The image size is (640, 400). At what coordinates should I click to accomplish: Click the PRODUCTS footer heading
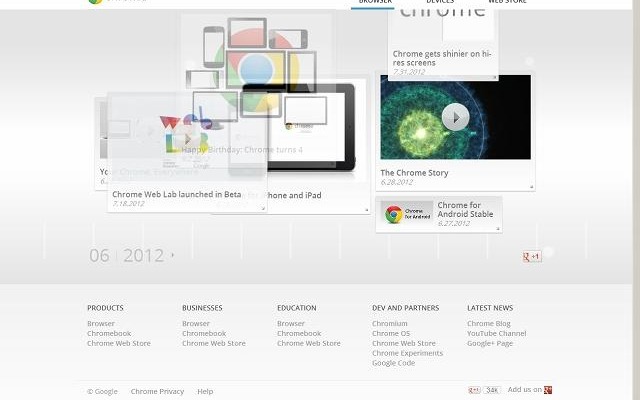click(105, 308)
